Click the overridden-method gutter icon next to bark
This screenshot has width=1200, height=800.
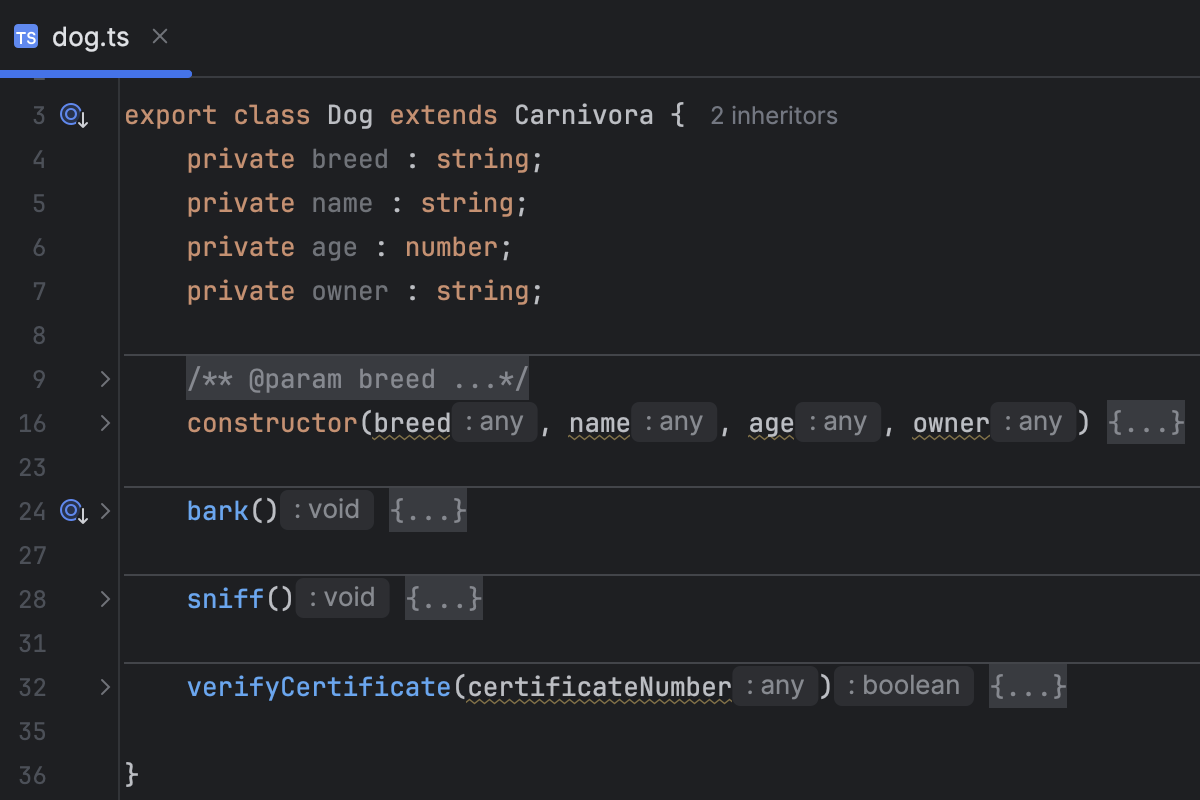pos(71,511)
